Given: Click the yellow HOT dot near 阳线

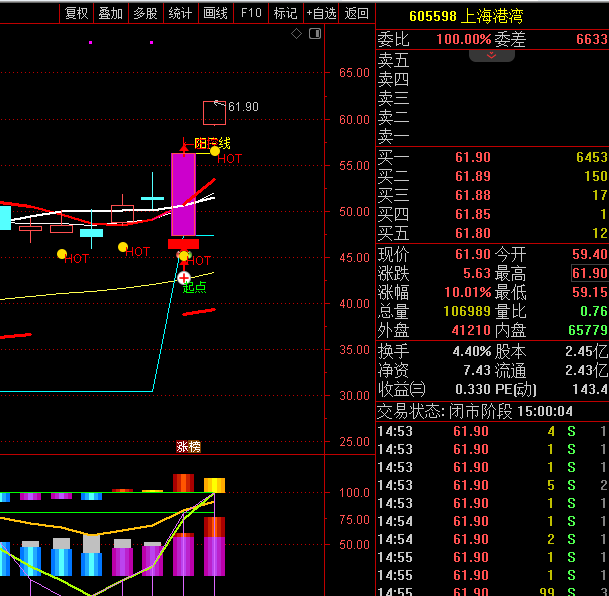Looking at the screenshot, I should click(x=214, y=151).
